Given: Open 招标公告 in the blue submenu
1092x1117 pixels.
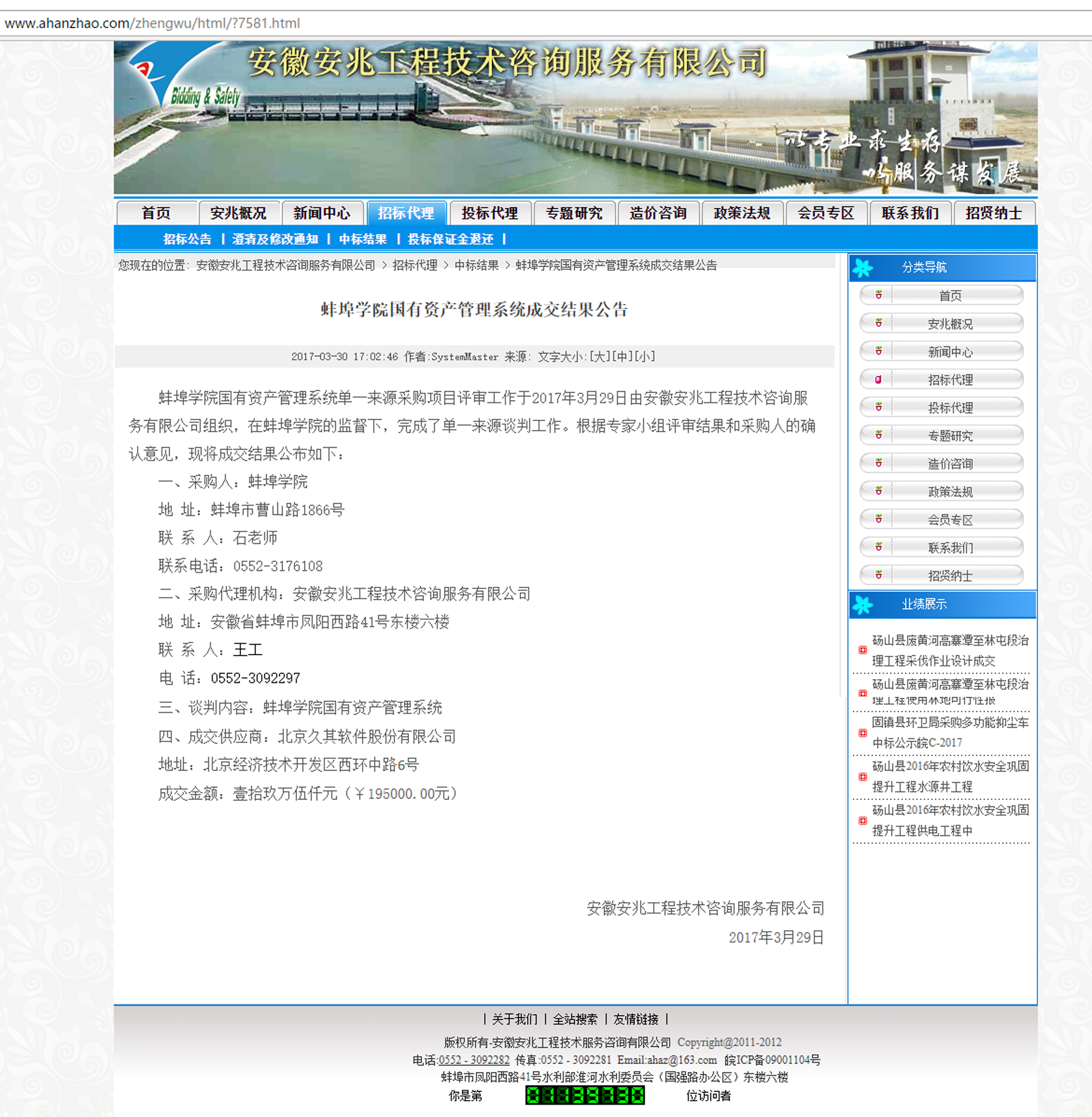Looking at the screenshot, I should (x=187, y=239).
